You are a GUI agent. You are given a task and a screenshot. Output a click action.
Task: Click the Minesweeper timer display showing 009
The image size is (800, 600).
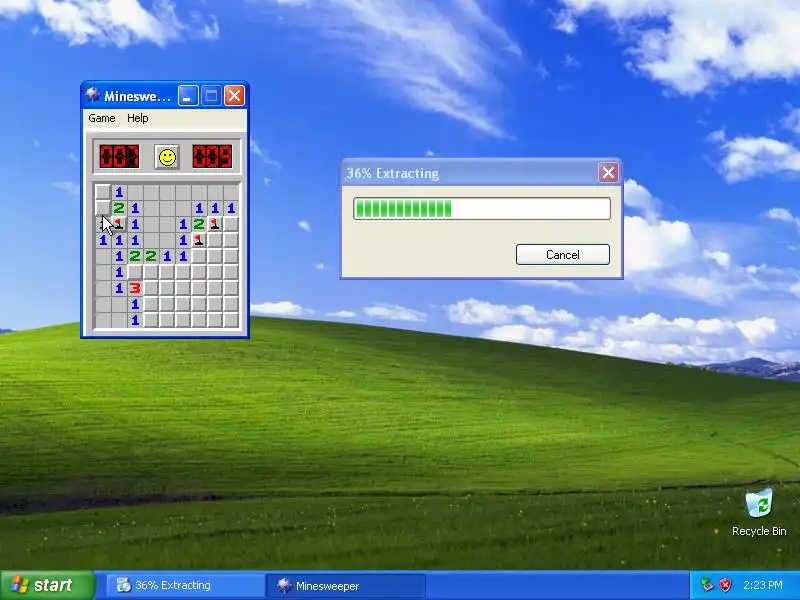click(212, 157)
